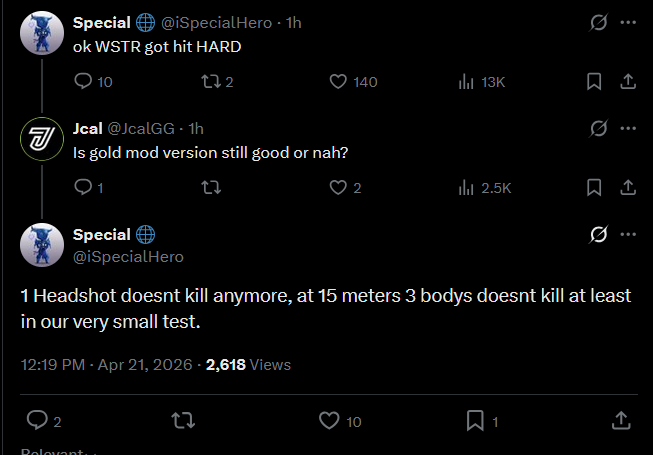Open more options on Jcal's reply
Viewport: 653px width, 455px height.
627,128
